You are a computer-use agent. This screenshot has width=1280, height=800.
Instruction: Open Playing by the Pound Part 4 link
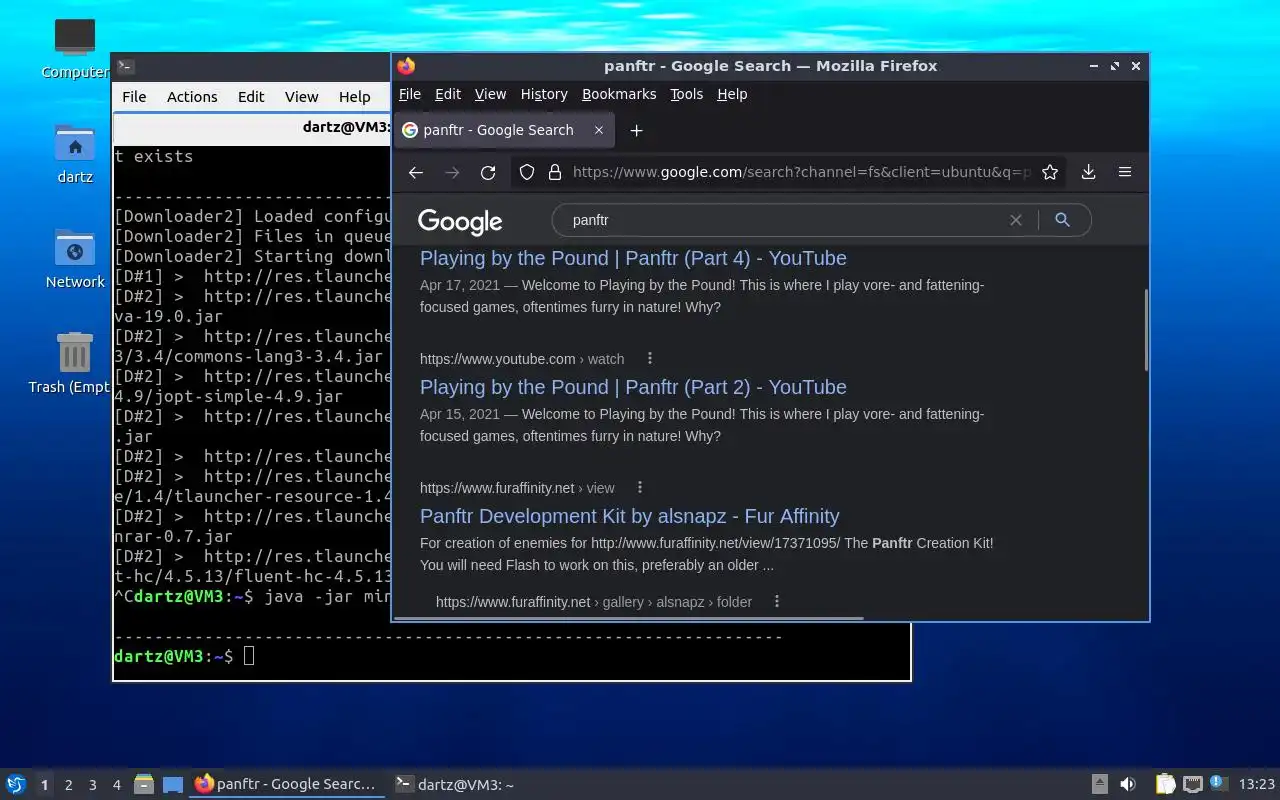click(x=633, y=258)
